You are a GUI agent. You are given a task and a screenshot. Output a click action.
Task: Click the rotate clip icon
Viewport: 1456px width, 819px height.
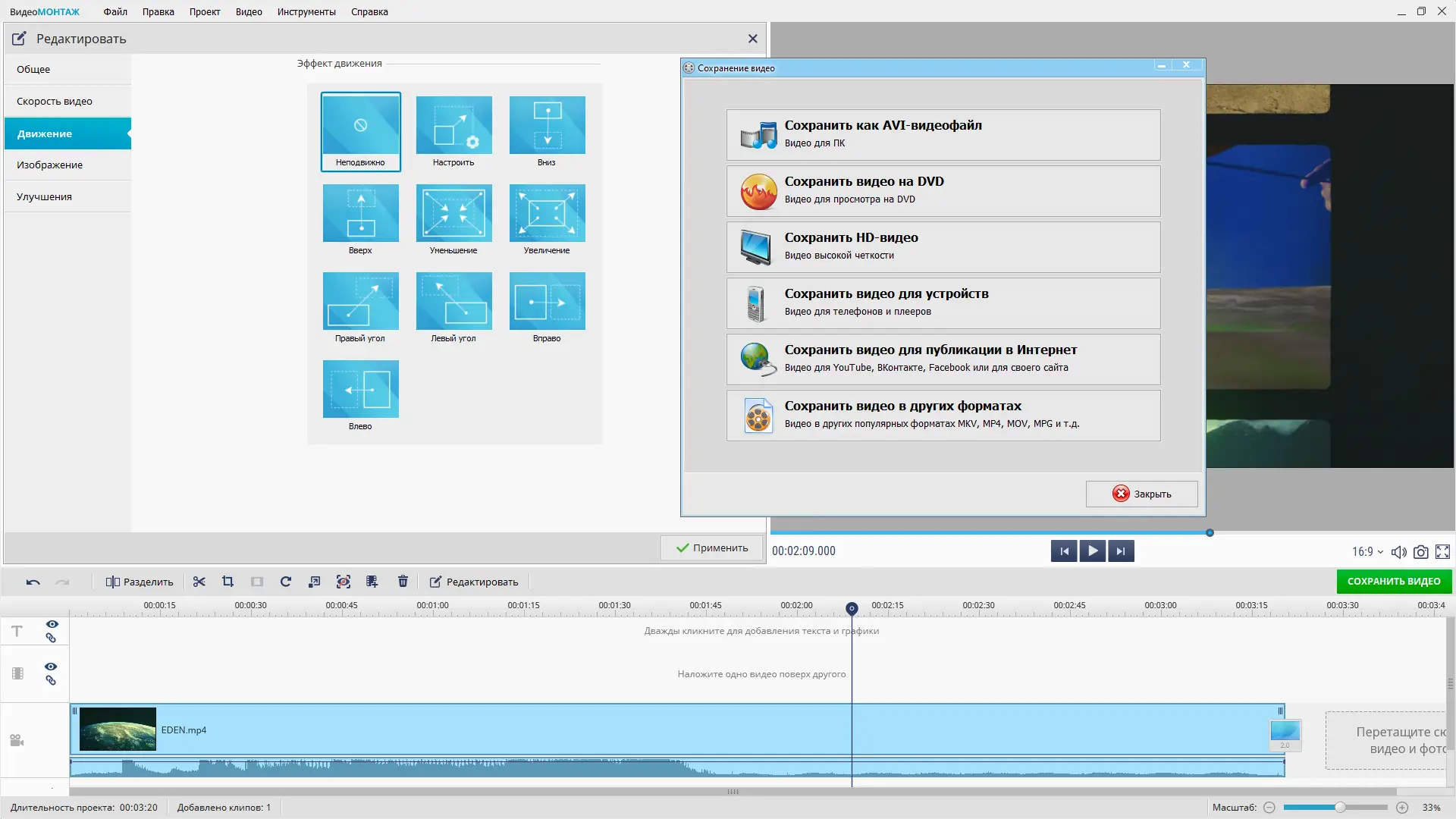point(286,582)
